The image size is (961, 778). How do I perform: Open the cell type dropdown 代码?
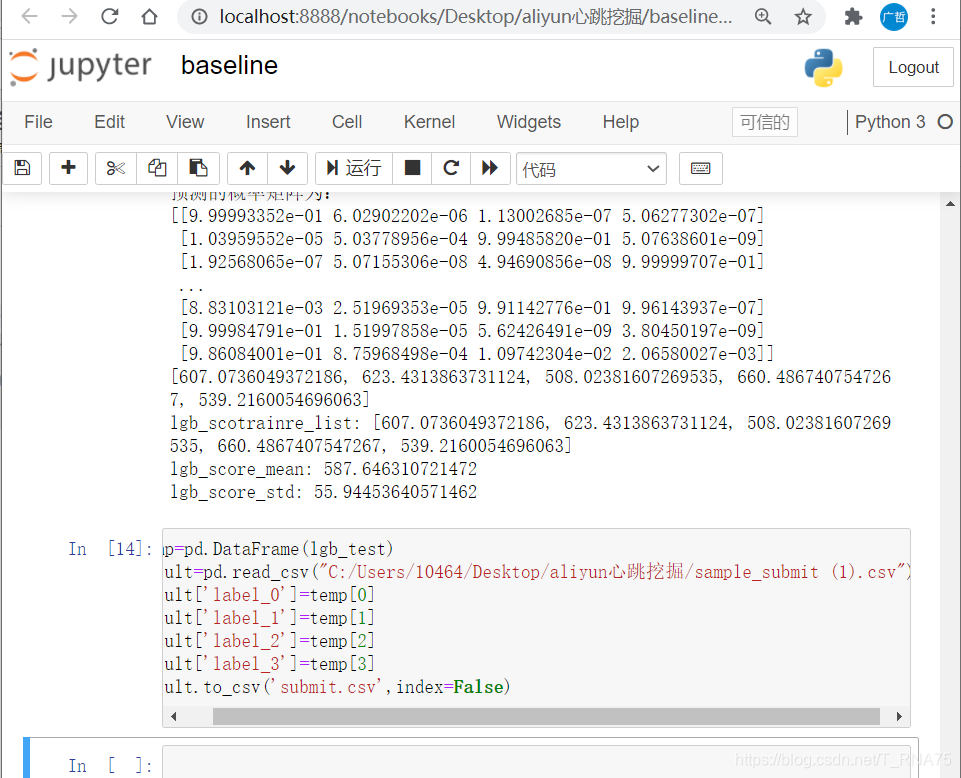591,169
